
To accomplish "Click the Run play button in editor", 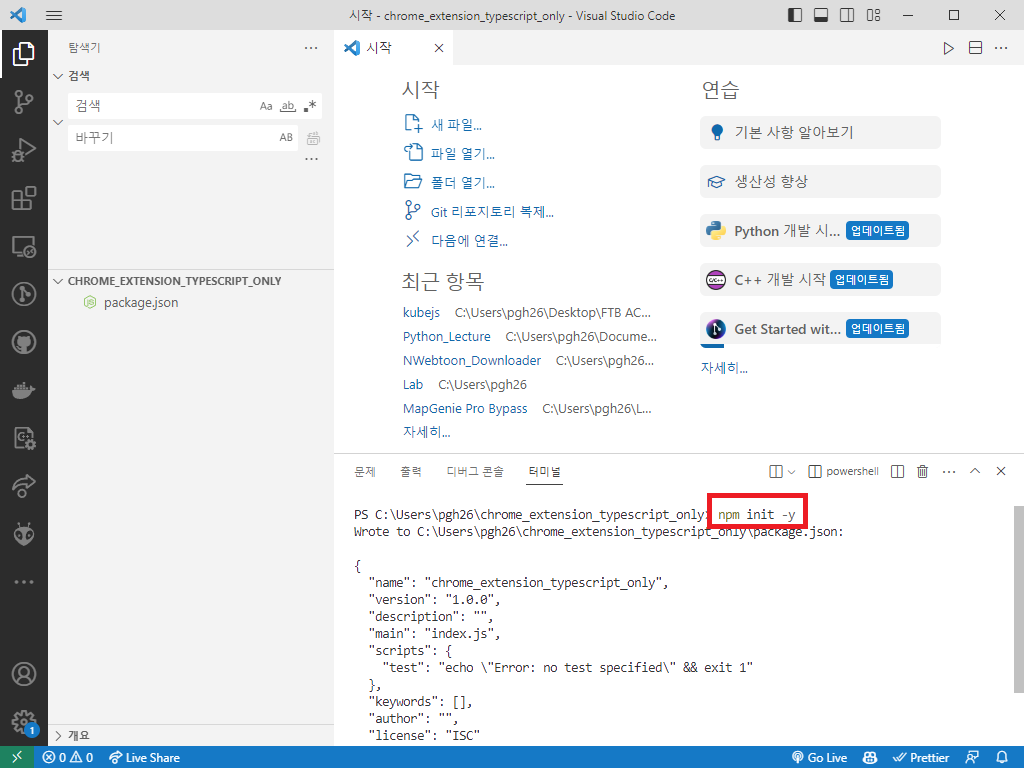I will [948, 48].
